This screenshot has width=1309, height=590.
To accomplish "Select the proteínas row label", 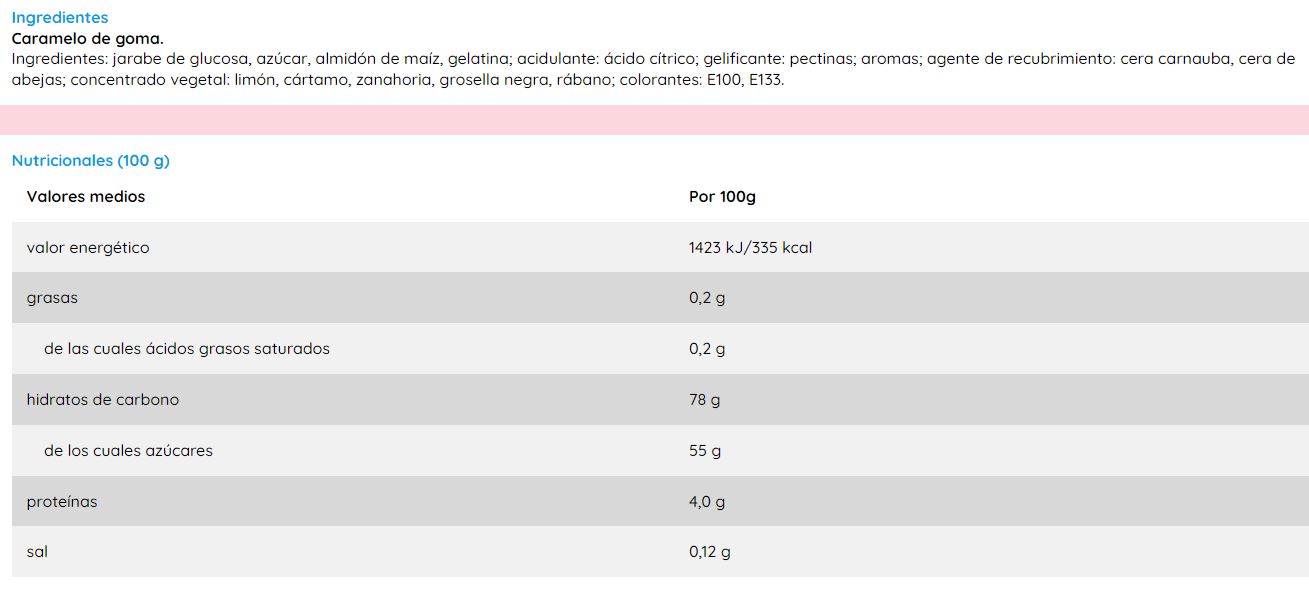I will click(62, 502).
